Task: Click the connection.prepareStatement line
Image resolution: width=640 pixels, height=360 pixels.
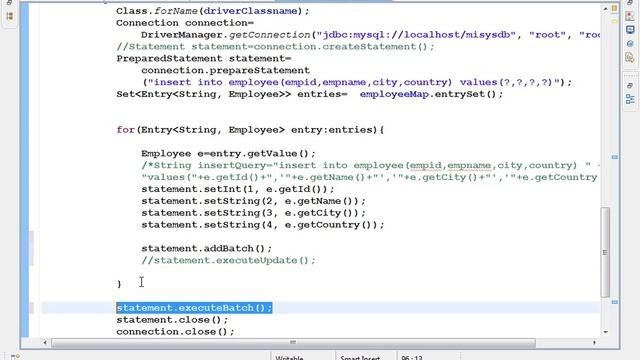Action: coord(225,70)
